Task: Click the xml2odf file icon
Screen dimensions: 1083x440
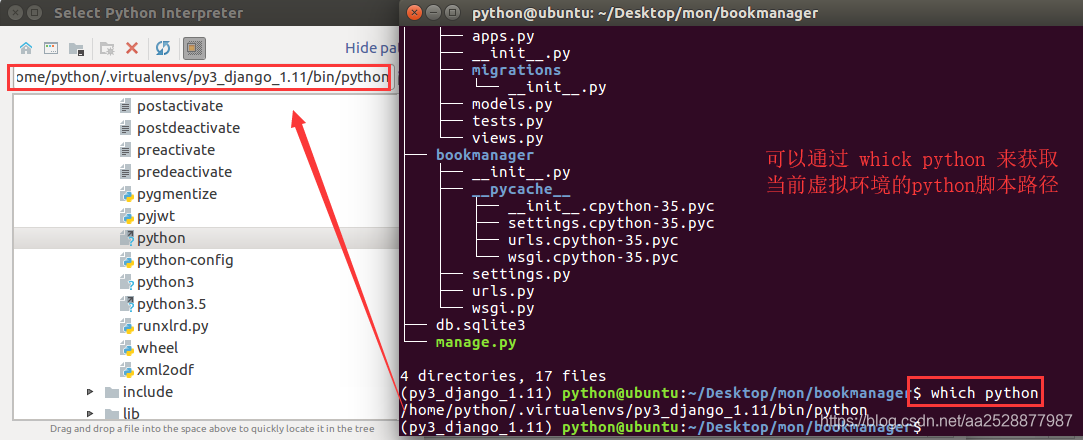Action: point(126,370)
